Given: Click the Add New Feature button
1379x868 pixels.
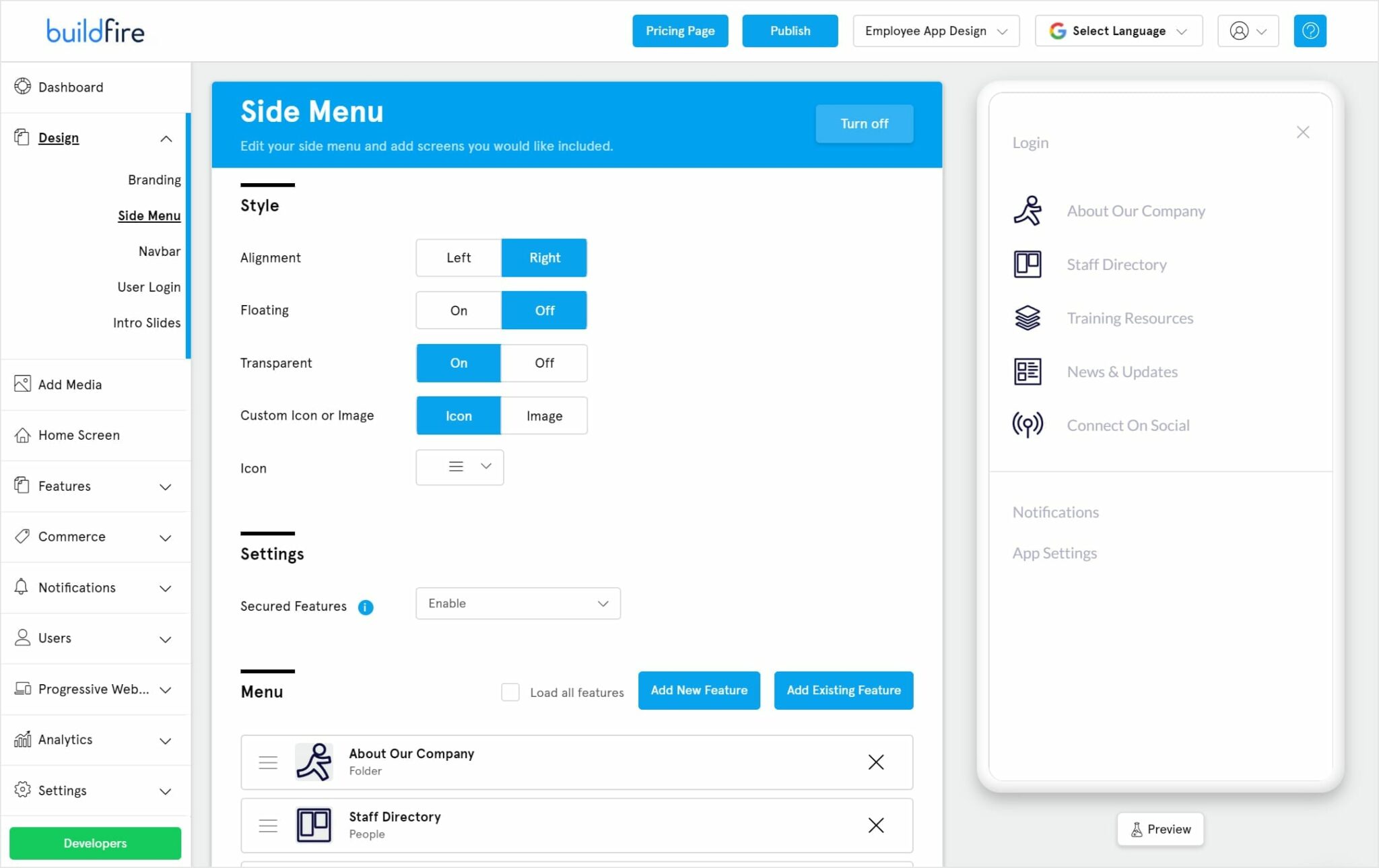Looking at the screenshot, I should [698, 690].
